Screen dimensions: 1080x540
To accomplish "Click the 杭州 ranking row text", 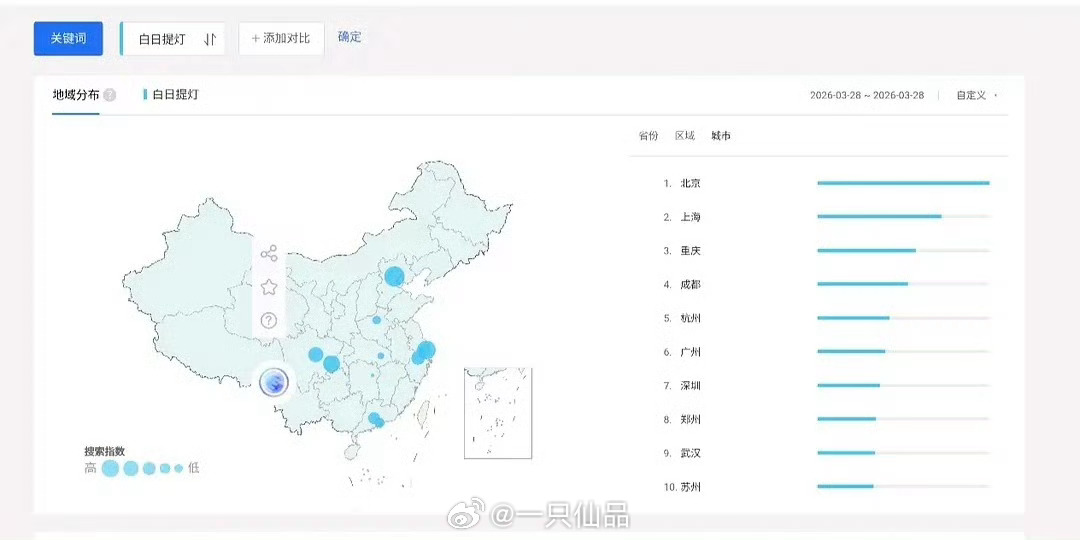I will (x=690, y=318).
